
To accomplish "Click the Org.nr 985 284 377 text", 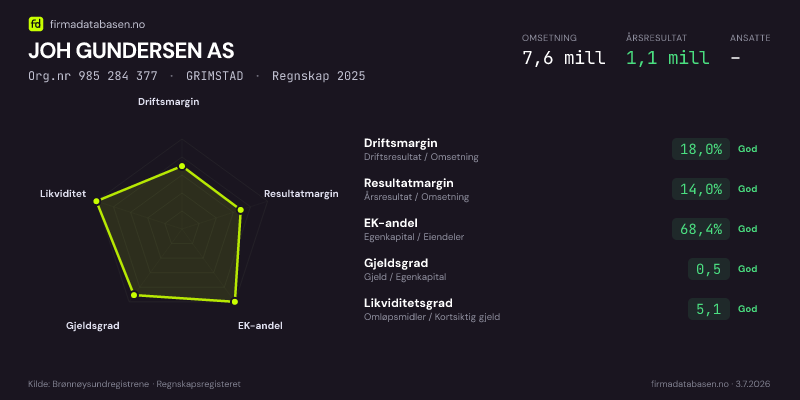I will point(93,76).
